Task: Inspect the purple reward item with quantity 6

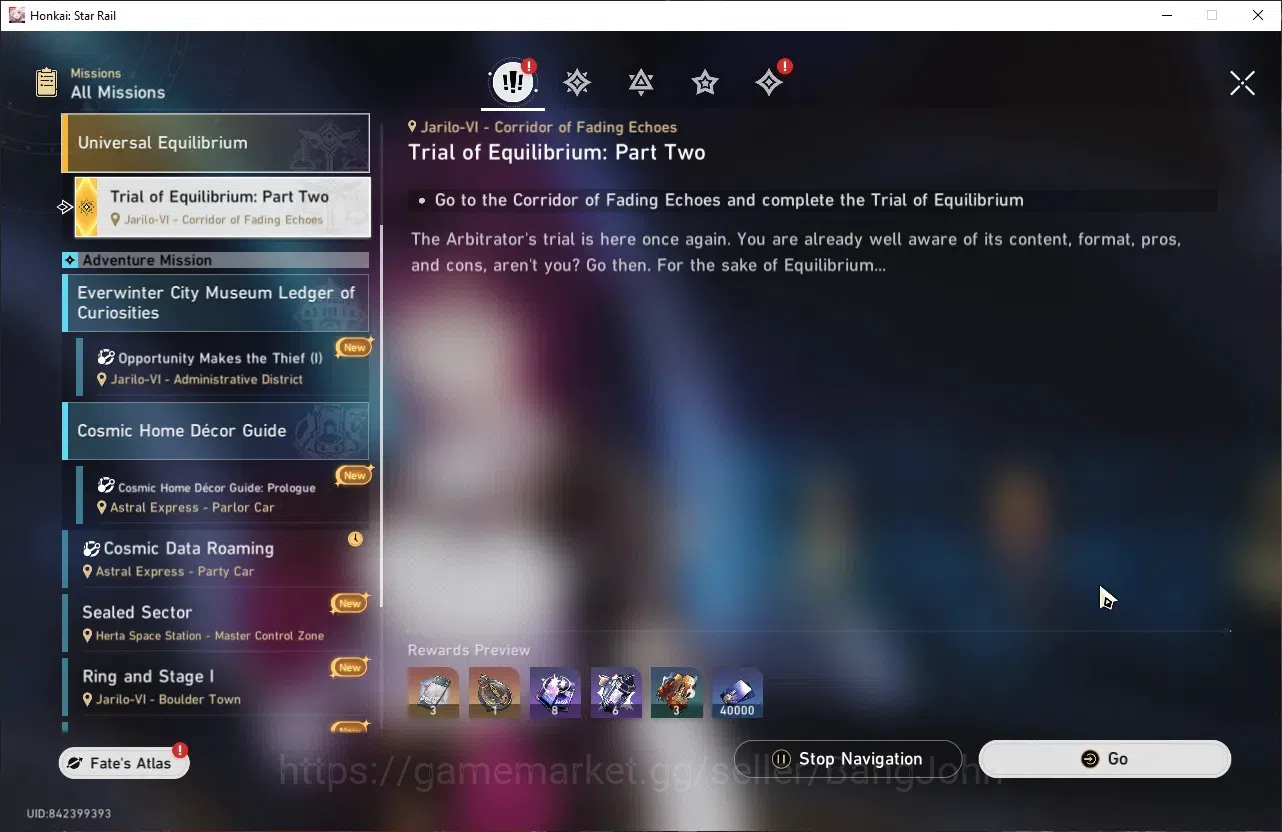Action: pyautogui.click(x=616, y=693)
